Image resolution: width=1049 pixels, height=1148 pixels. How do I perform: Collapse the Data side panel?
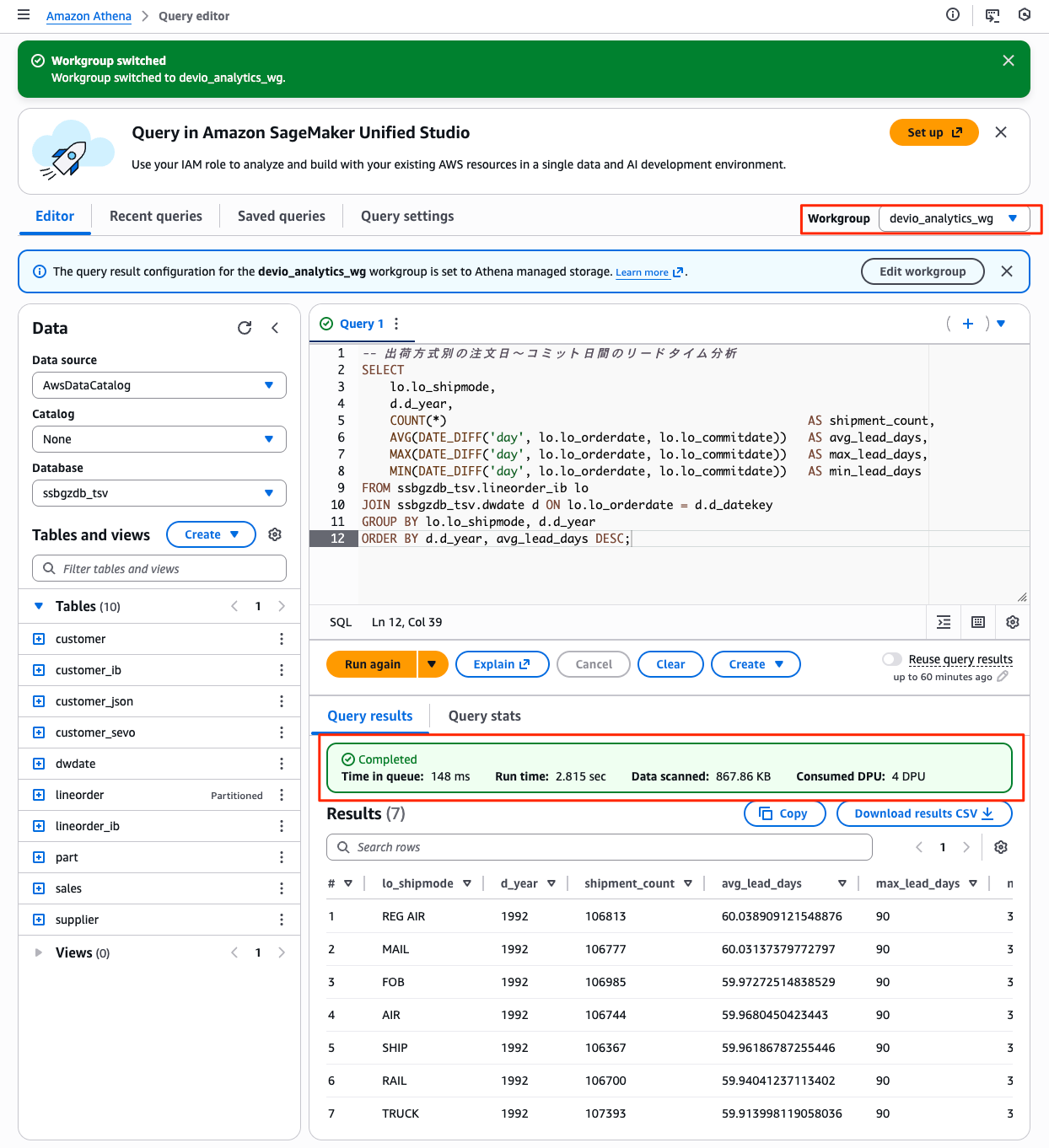click(275, 328)
